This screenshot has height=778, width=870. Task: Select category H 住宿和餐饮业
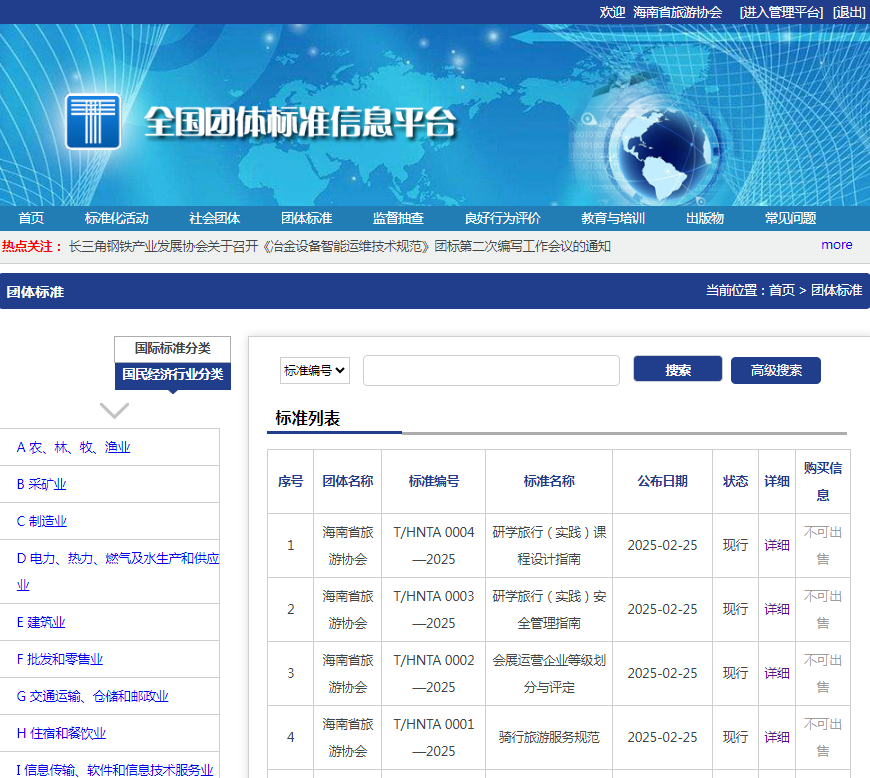pyautogui.click(x=61, y=733)
